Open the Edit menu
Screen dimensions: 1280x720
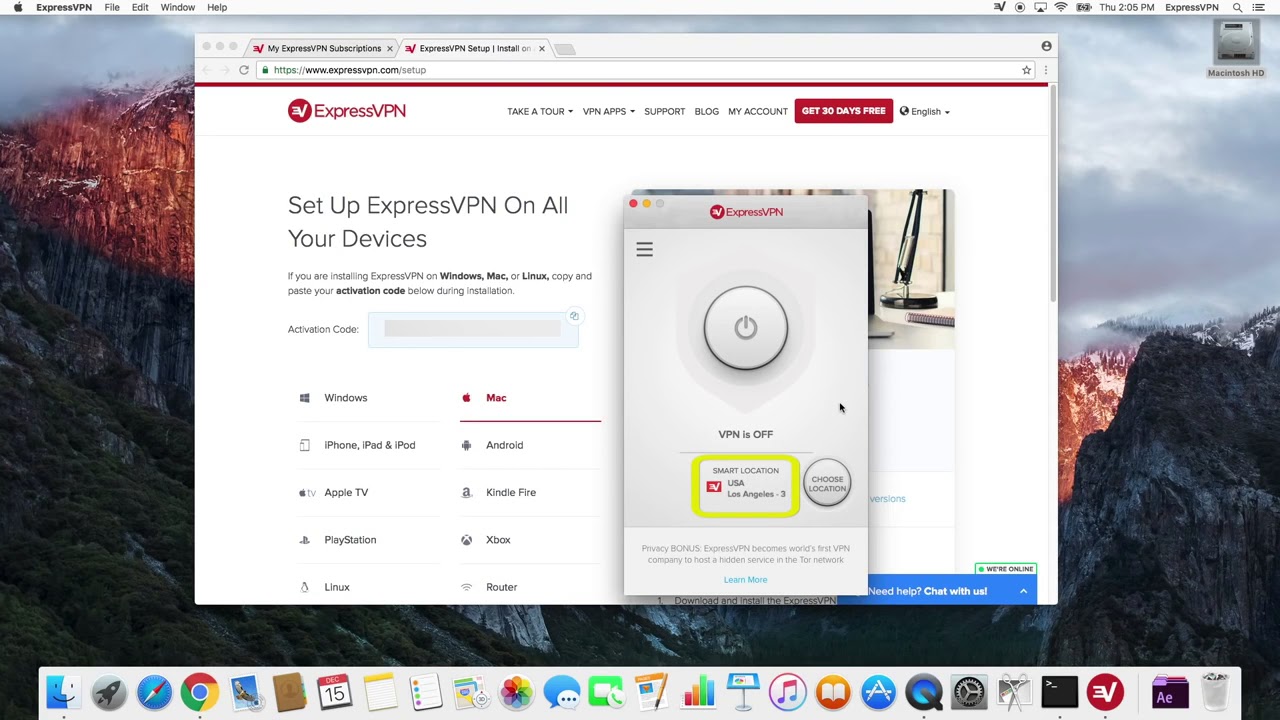(x=140, y=7)
